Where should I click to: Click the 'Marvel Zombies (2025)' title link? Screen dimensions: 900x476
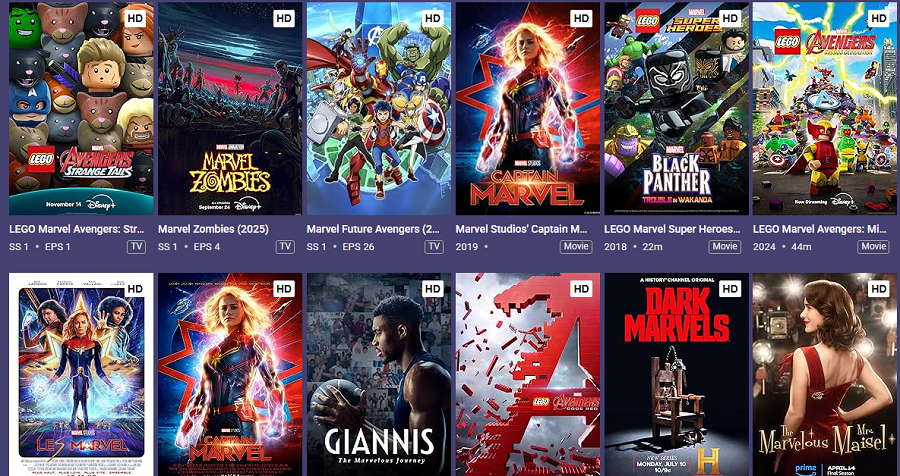click(213, 229)
